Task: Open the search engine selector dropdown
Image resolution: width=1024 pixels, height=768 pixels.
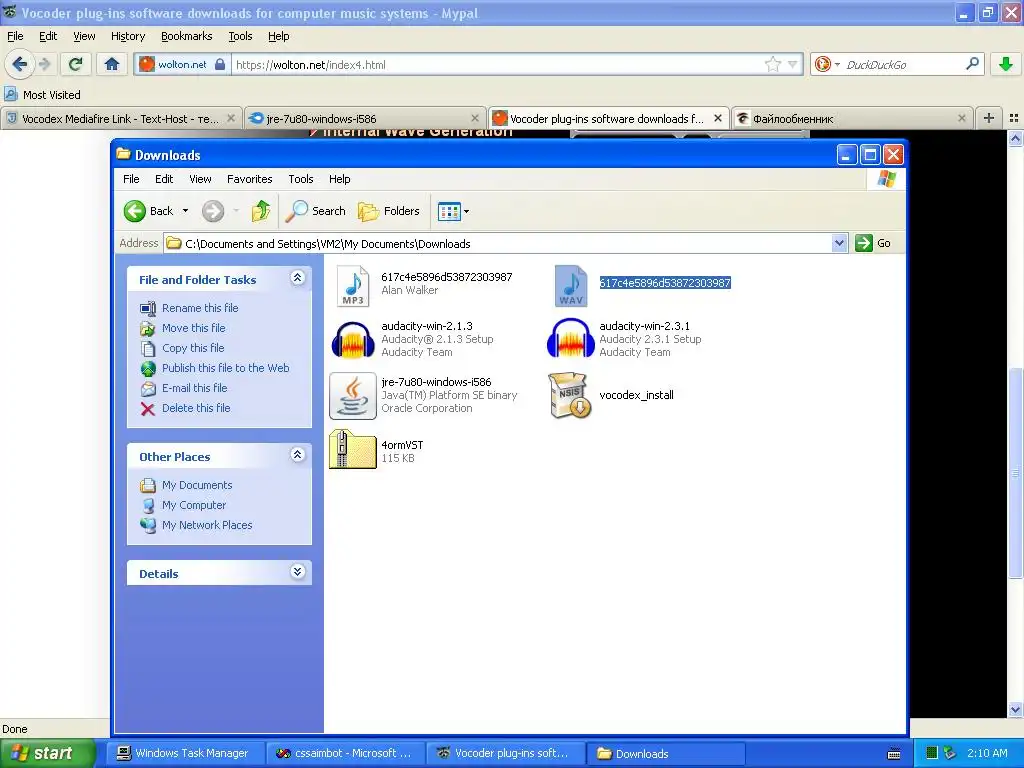Action: tap(826, 64)
